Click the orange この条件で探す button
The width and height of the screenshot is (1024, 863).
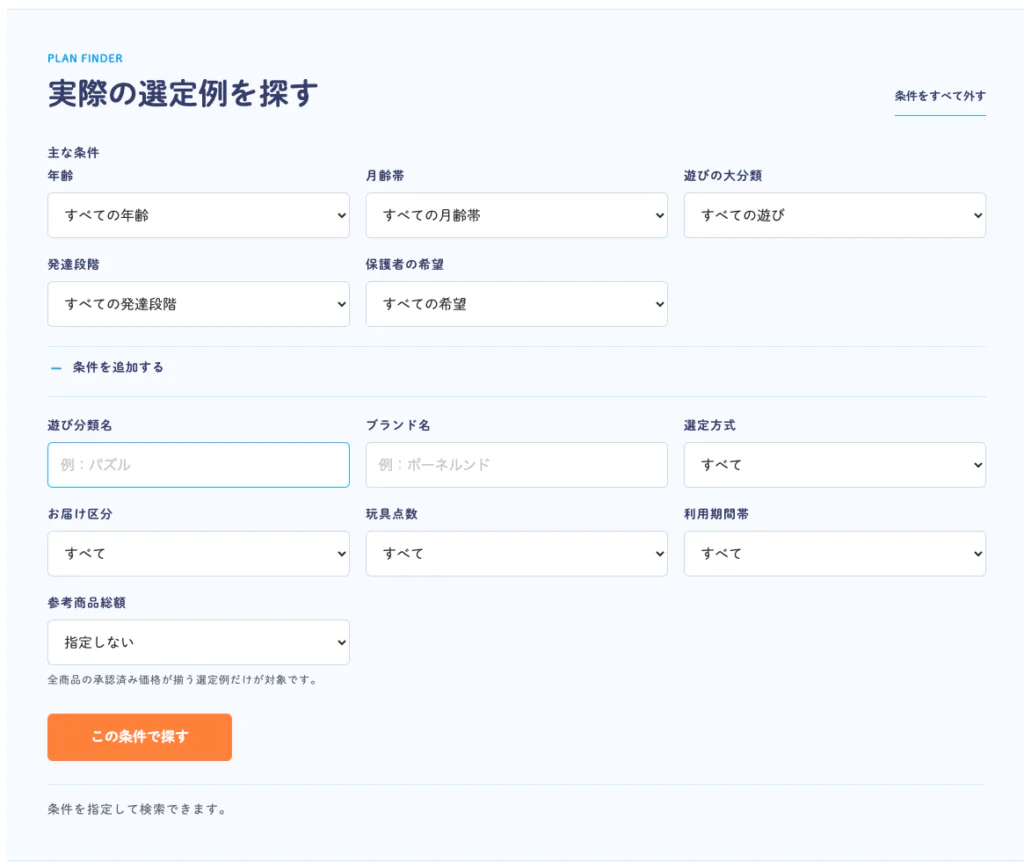pos(140,737)
